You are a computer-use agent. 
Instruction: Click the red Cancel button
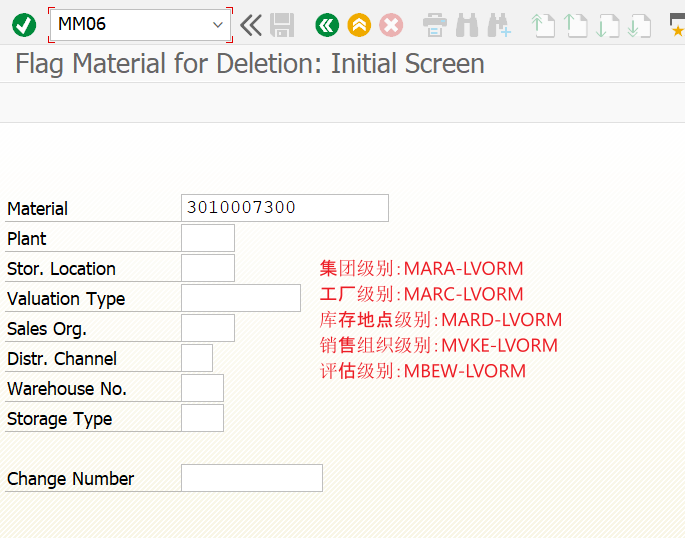click(x=391, y=25)
